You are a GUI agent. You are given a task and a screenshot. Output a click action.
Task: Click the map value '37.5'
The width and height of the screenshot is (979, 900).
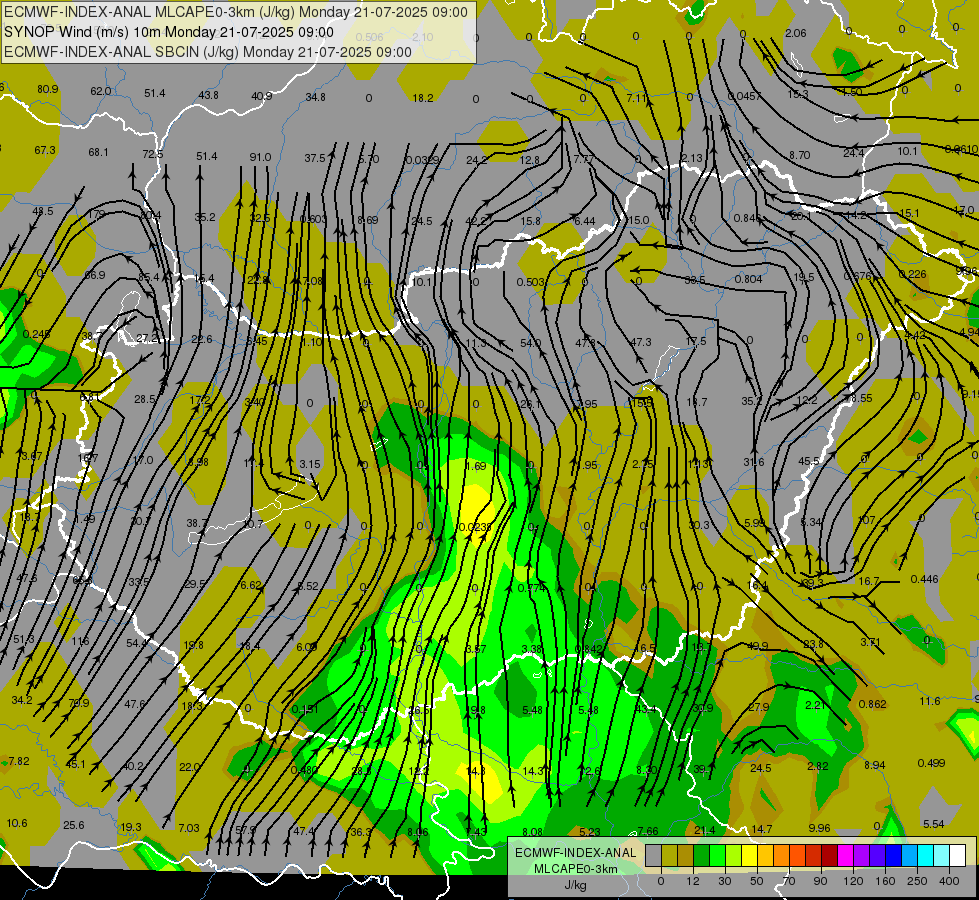pos(315,158)
